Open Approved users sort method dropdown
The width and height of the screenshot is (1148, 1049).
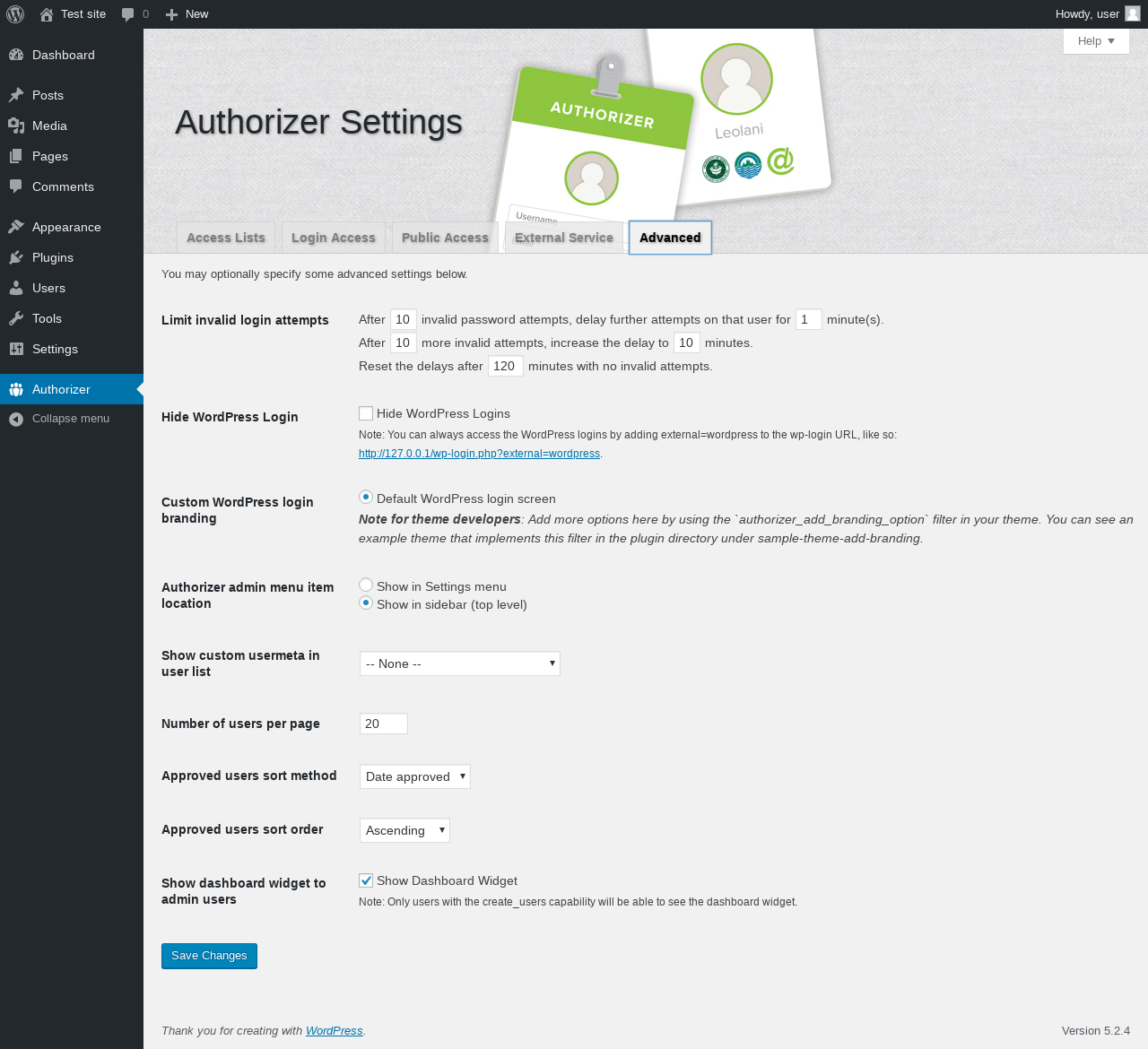coord(415,776)
